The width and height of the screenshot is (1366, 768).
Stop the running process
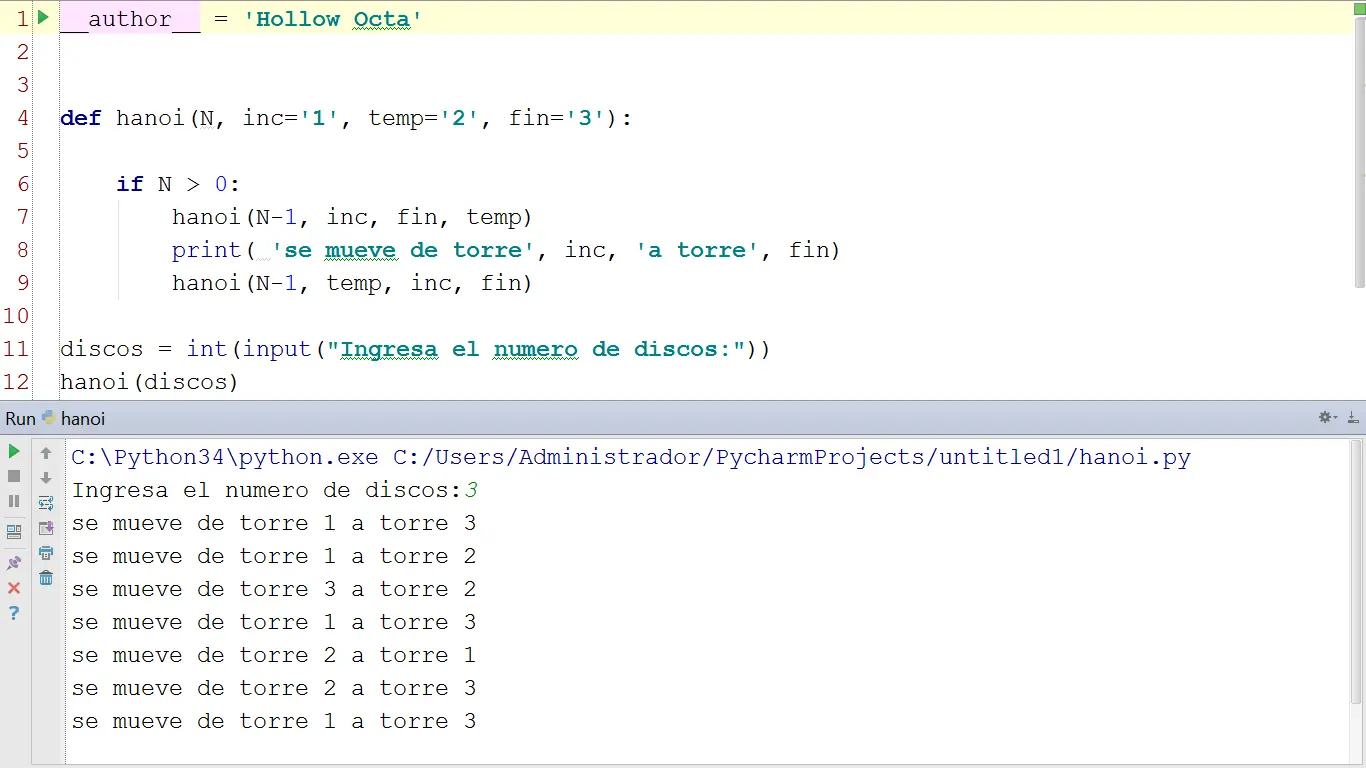14,477
